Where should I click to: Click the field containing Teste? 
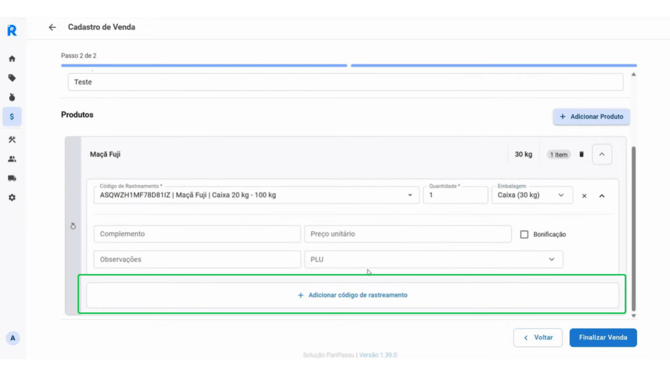345,82
